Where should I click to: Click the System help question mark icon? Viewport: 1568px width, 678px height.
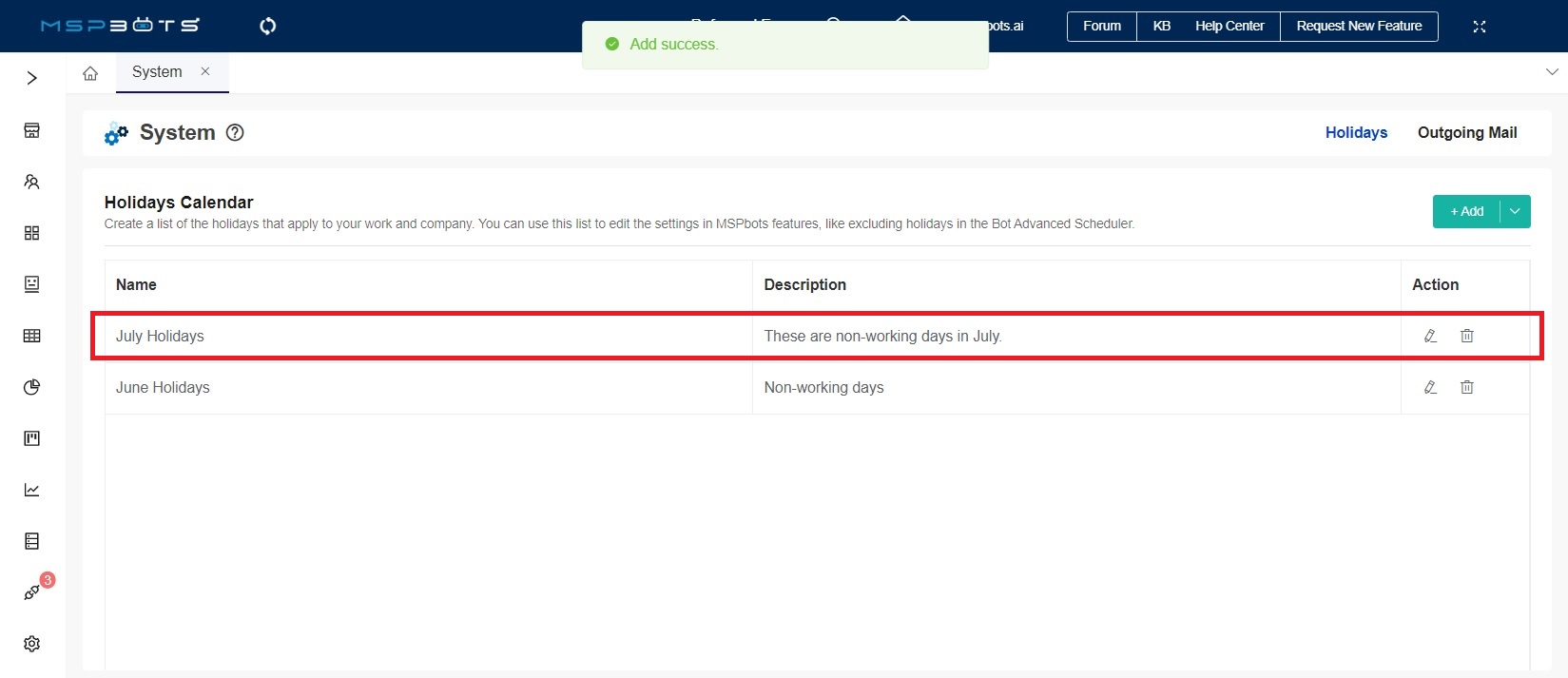[235, 133]
